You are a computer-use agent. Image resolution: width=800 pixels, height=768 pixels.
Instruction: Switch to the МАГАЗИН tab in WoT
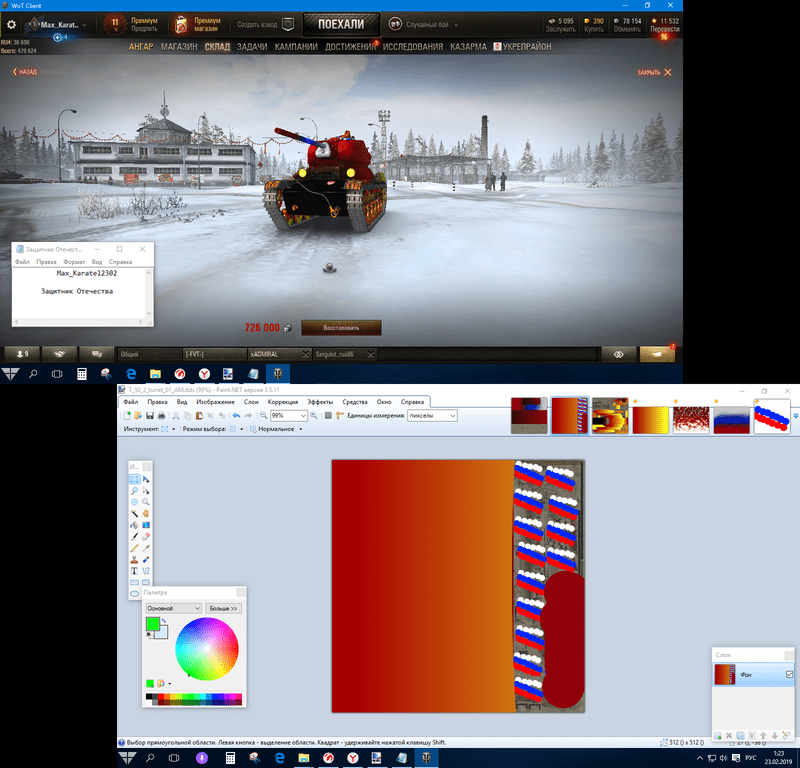tap(179, 47)
